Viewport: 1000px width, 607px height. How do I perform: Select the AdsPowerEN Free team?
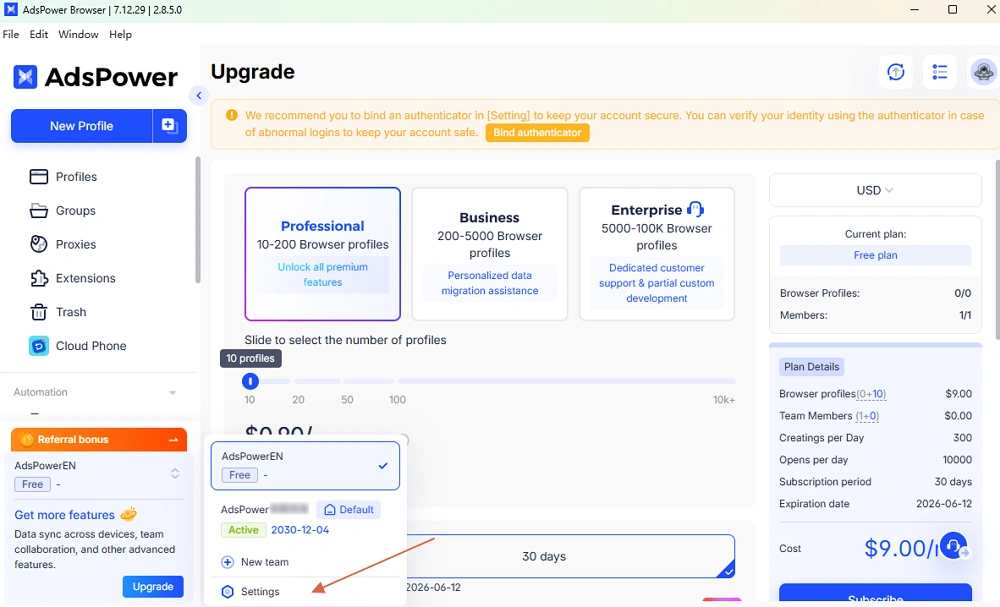305,466
